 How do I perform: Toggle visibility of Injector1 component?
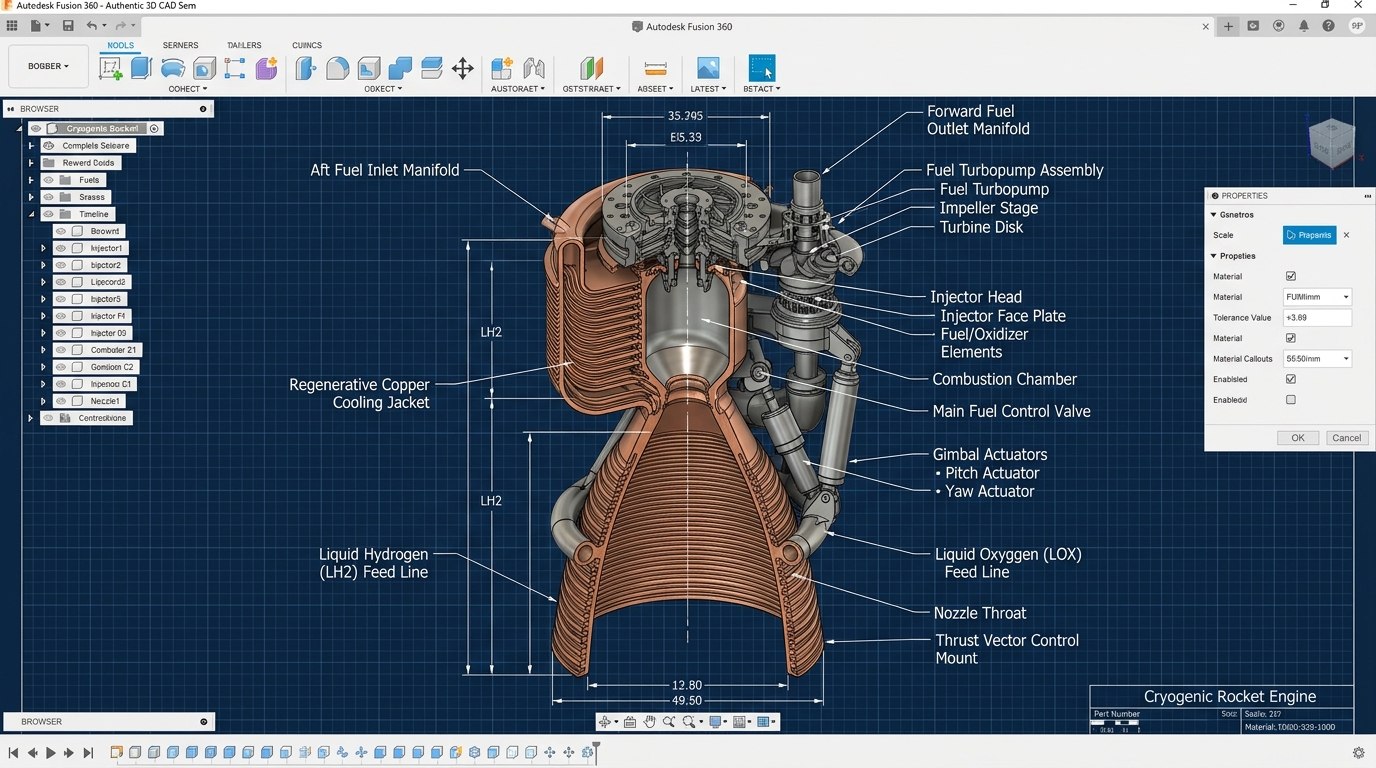[x=61, y=248]
